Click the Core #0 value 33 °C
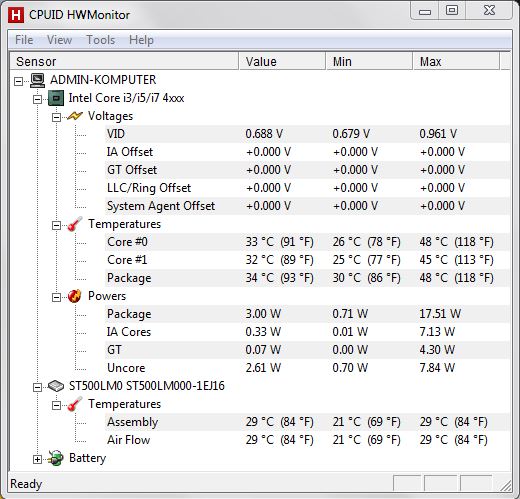 pyautogui.click(x=279, y=242)
